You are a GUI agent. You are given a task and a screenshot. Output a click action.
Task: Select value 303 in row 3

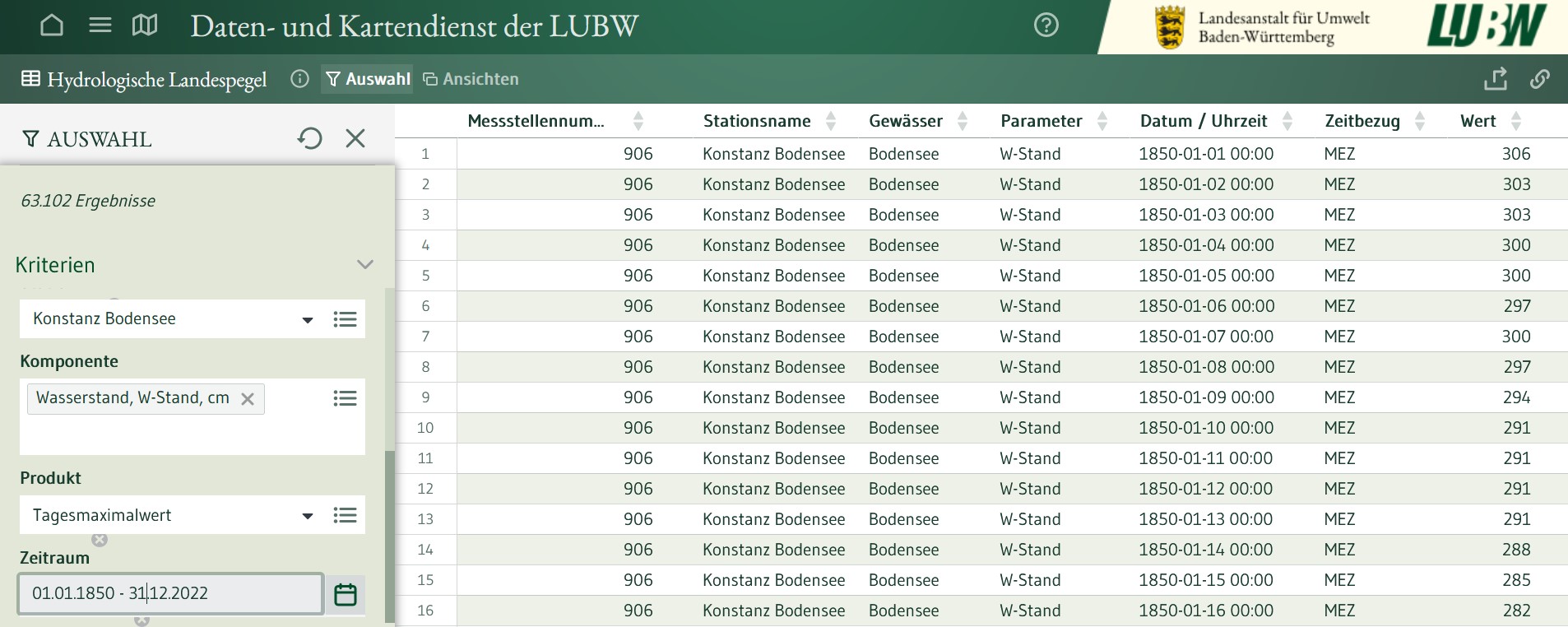pos(1516,215)
